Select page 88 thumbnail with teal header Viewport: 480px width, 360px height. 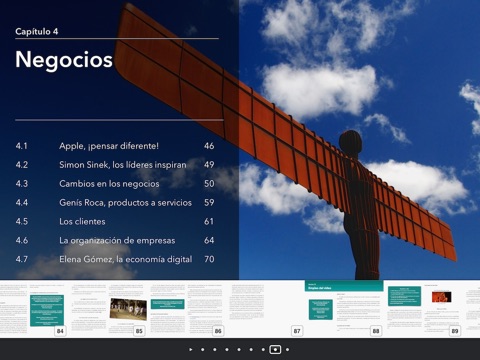coord(344,309)
